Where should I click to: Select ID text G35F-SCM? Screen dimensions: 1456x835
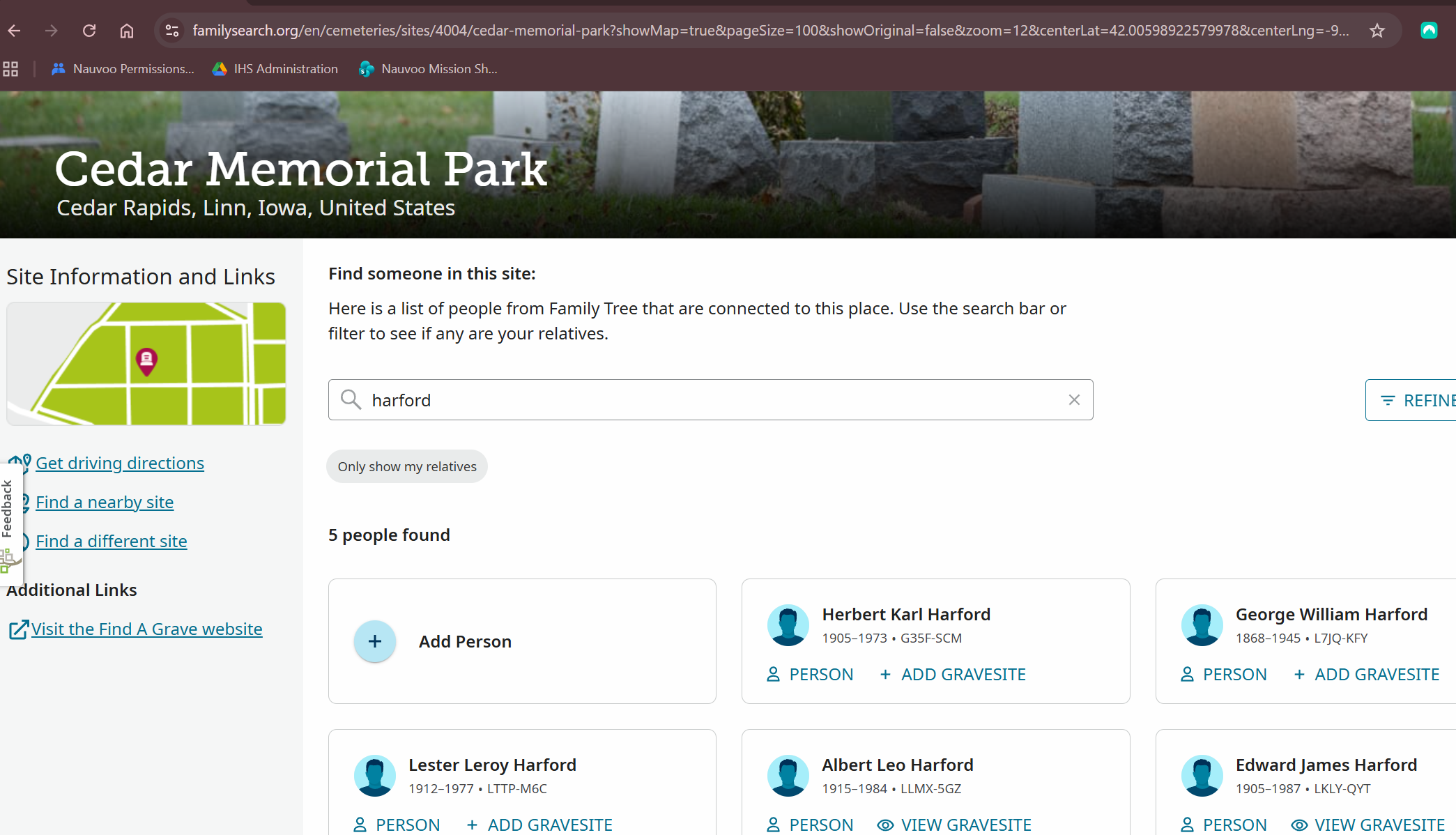click(x=931, y=638)
